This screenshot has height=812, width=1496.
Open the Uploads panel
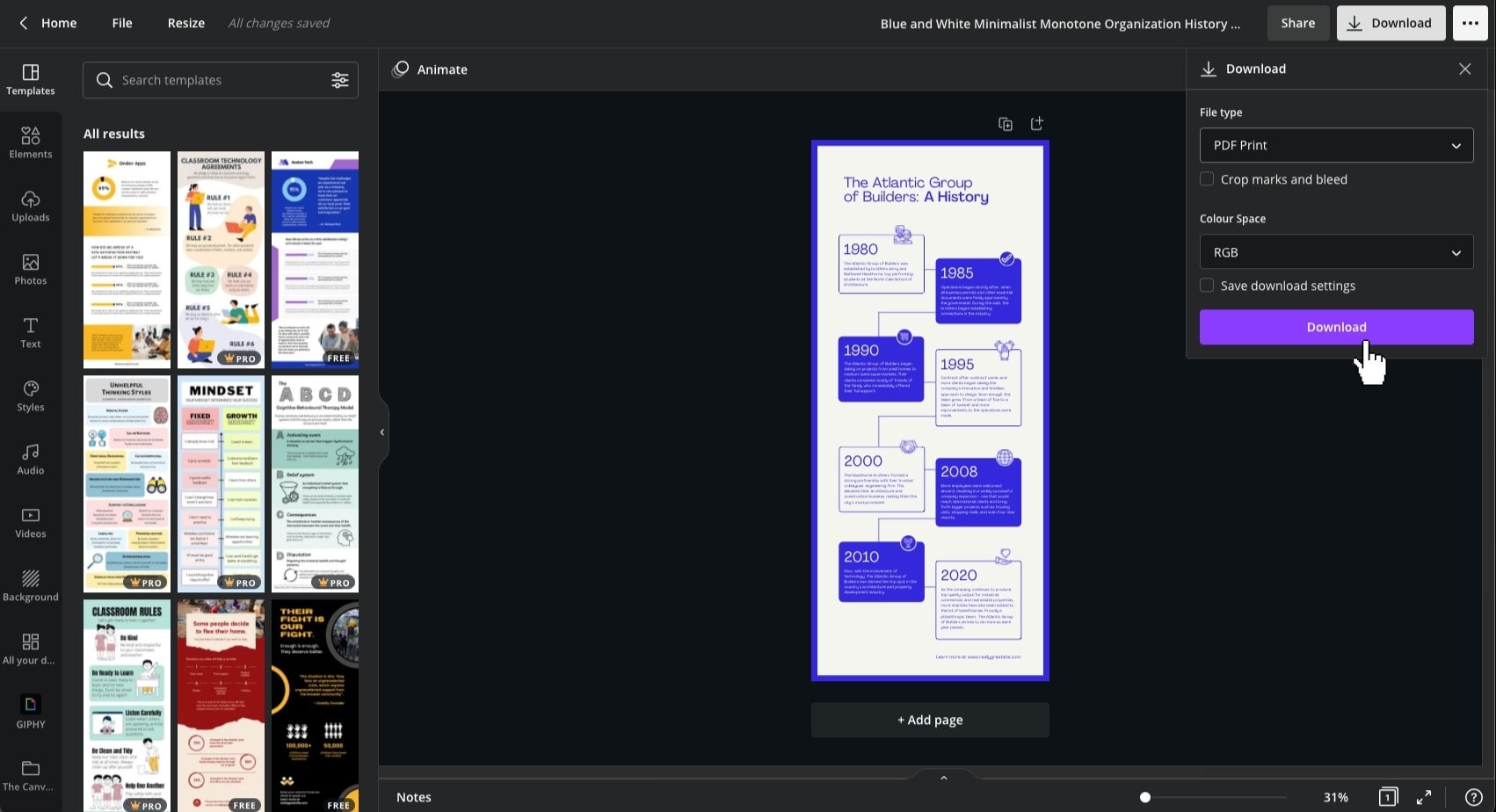click(x=30, y=205)
